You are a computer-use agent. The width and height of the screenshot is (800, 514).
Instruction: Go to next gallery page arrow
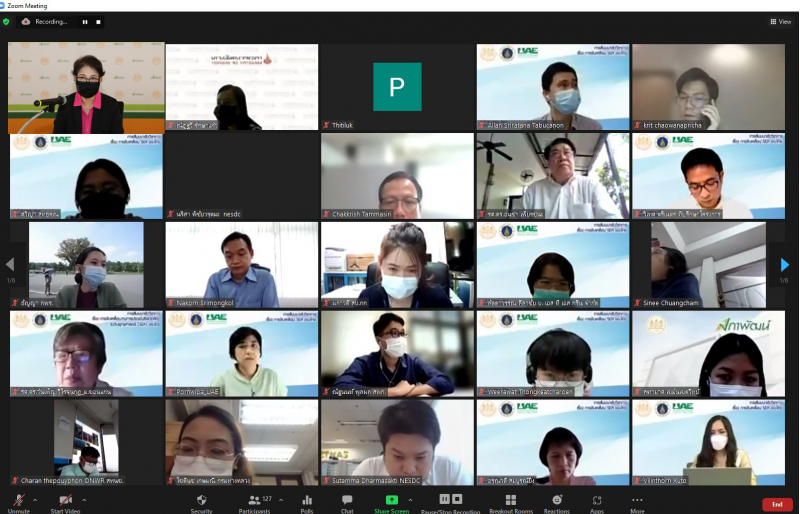tap(785, 264)
